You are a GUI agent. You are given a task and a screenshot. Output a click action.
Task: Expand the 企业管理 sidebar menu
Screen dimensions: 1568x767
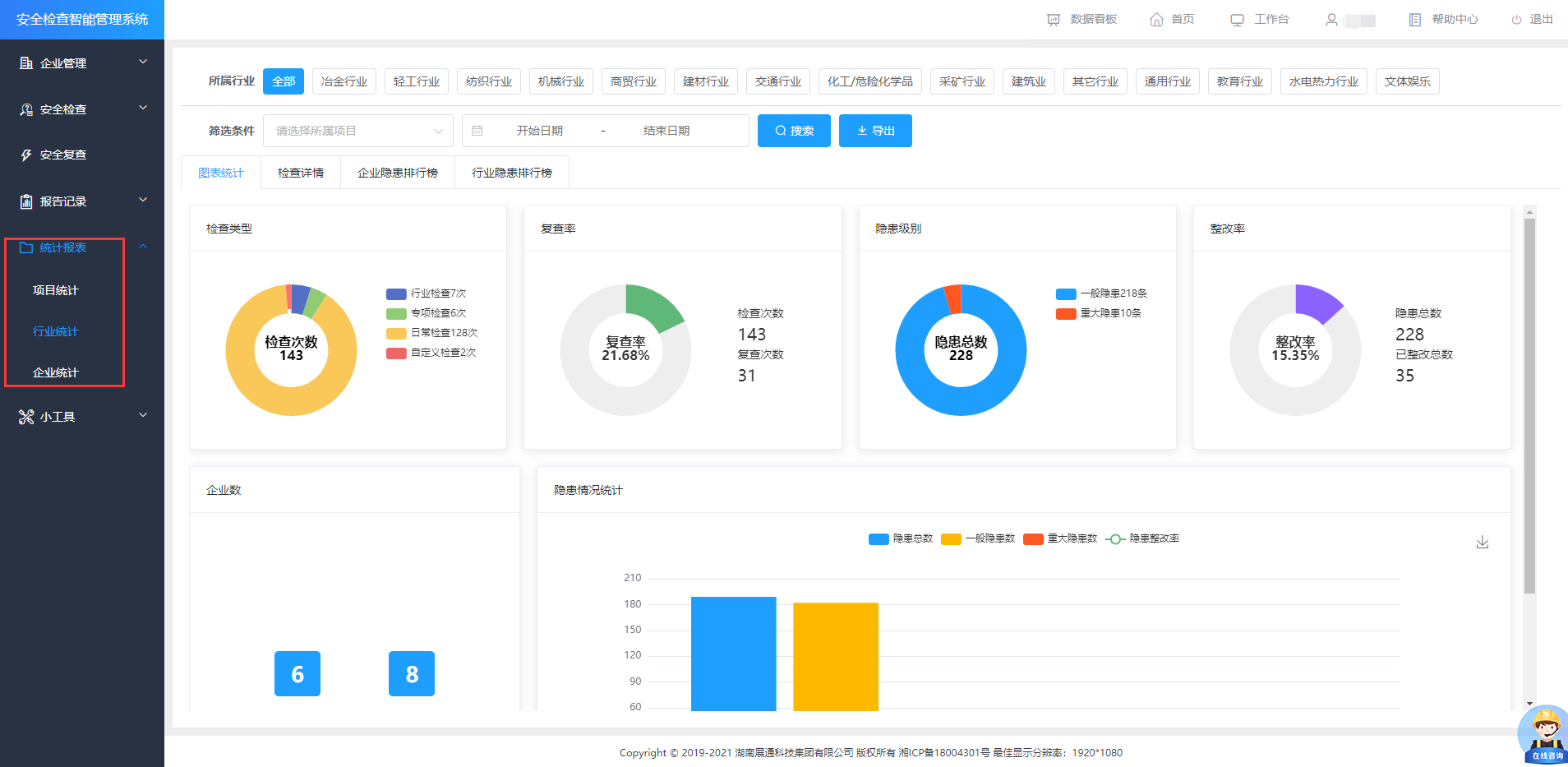coord(82,63)
